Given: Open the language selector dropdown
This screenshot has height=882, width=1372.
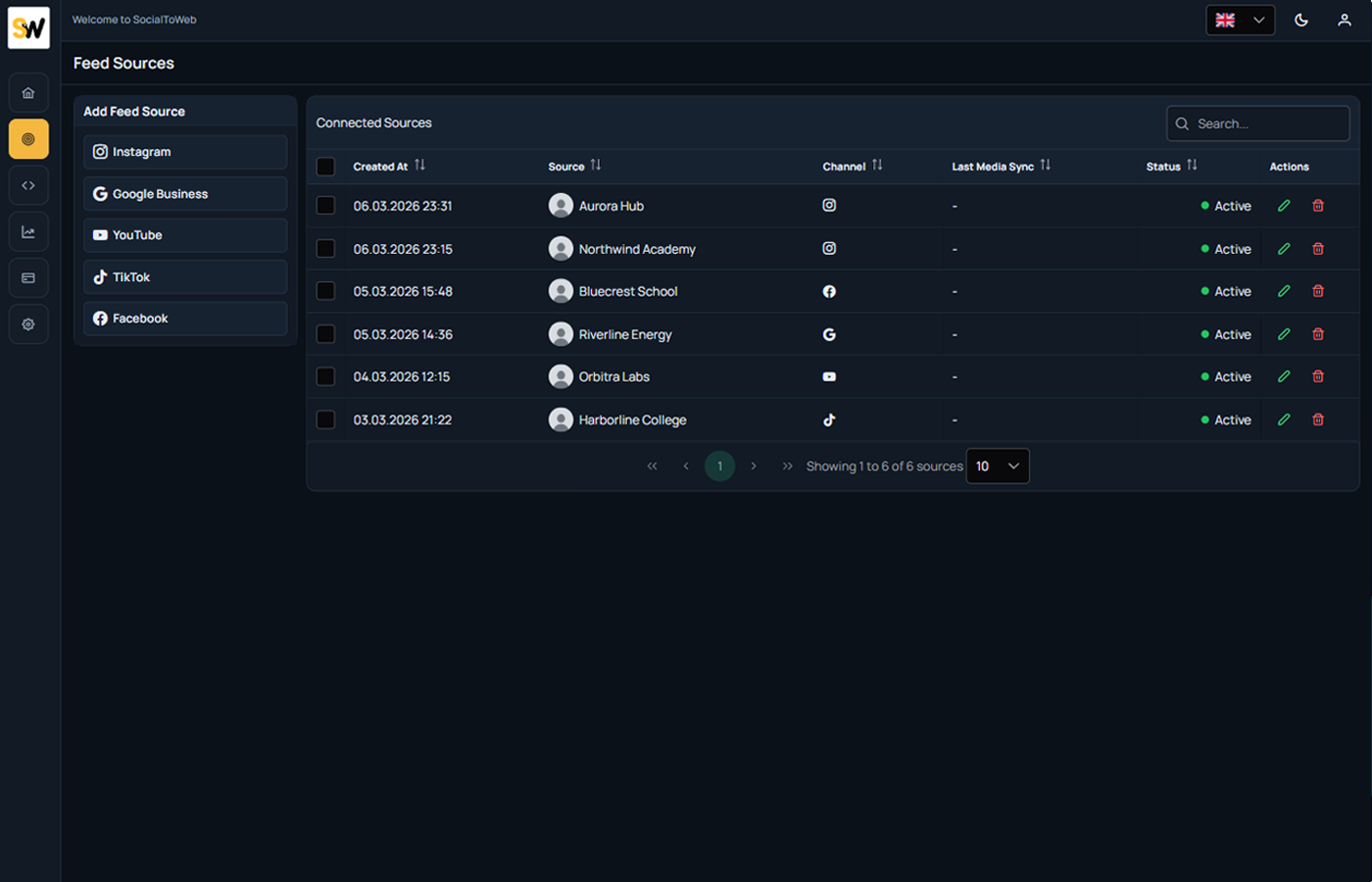Looking at the screenshot, I should pyautogui.click(x=1241, y=20).
